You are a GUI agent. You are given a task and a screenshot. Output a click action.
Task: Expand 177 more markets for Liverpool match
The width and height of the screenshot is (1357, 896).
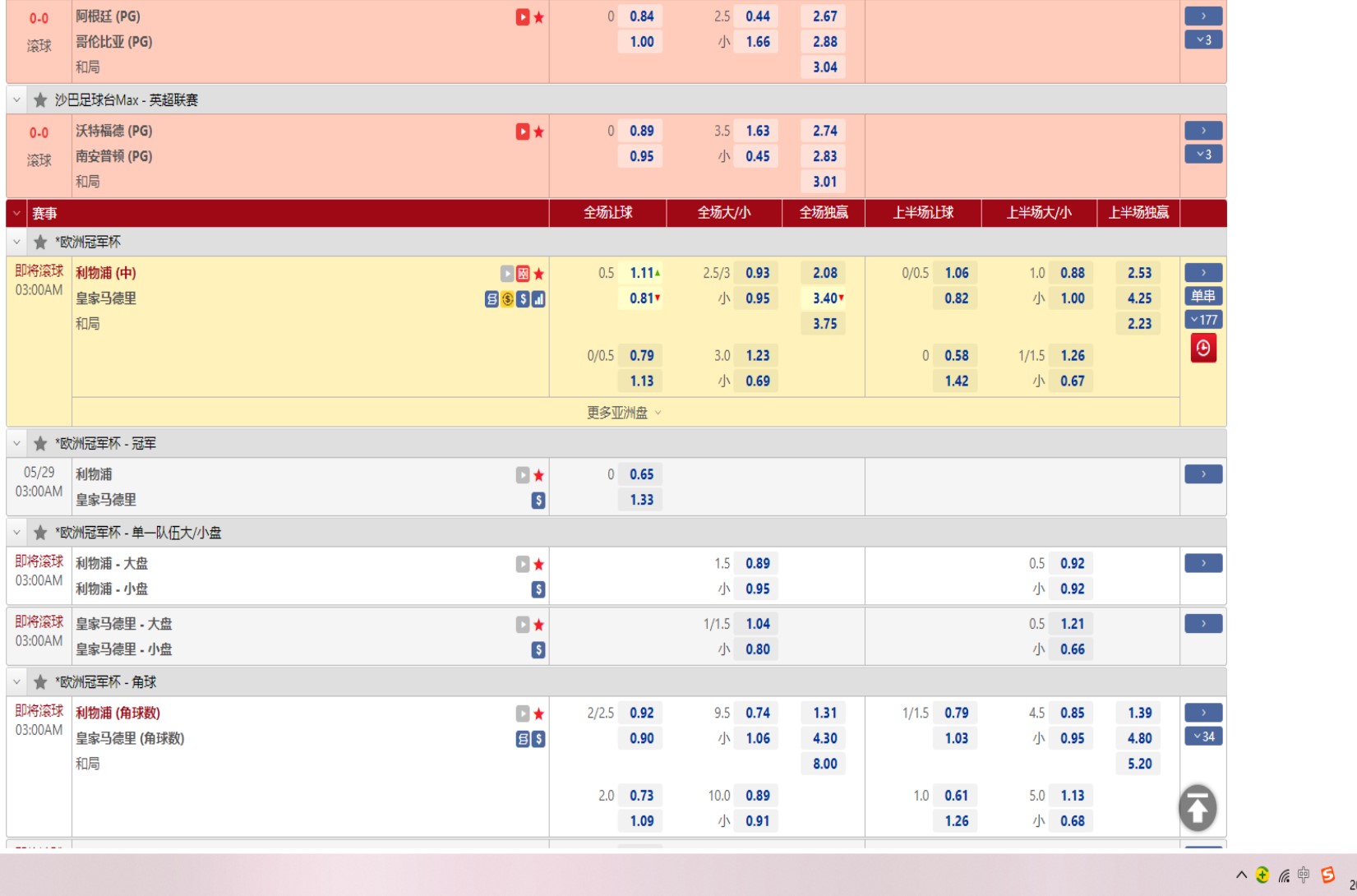click(x=1203, y=320)
